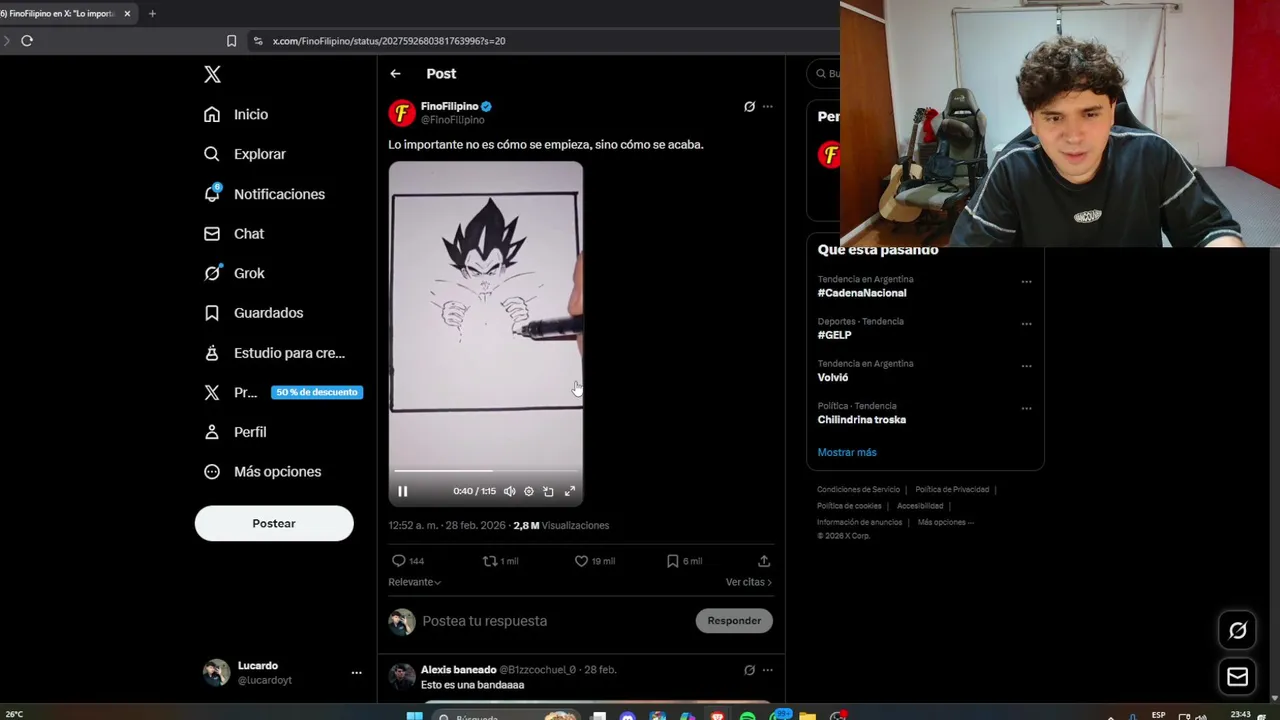1280x720 pixels.
Task: Open Perfil from sidebar
Action: [x=235, y=432]
